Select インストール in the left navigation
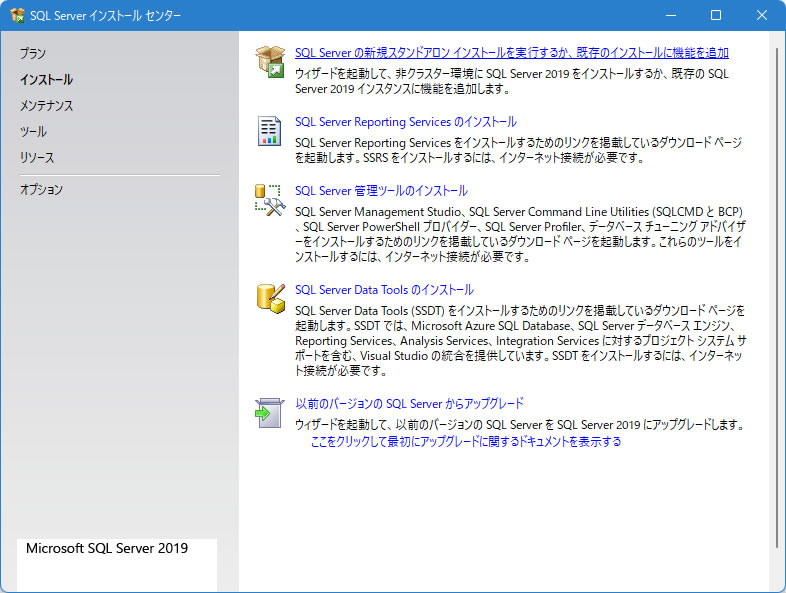The width and height of the screenshot is (786, 593). point(46,79)
